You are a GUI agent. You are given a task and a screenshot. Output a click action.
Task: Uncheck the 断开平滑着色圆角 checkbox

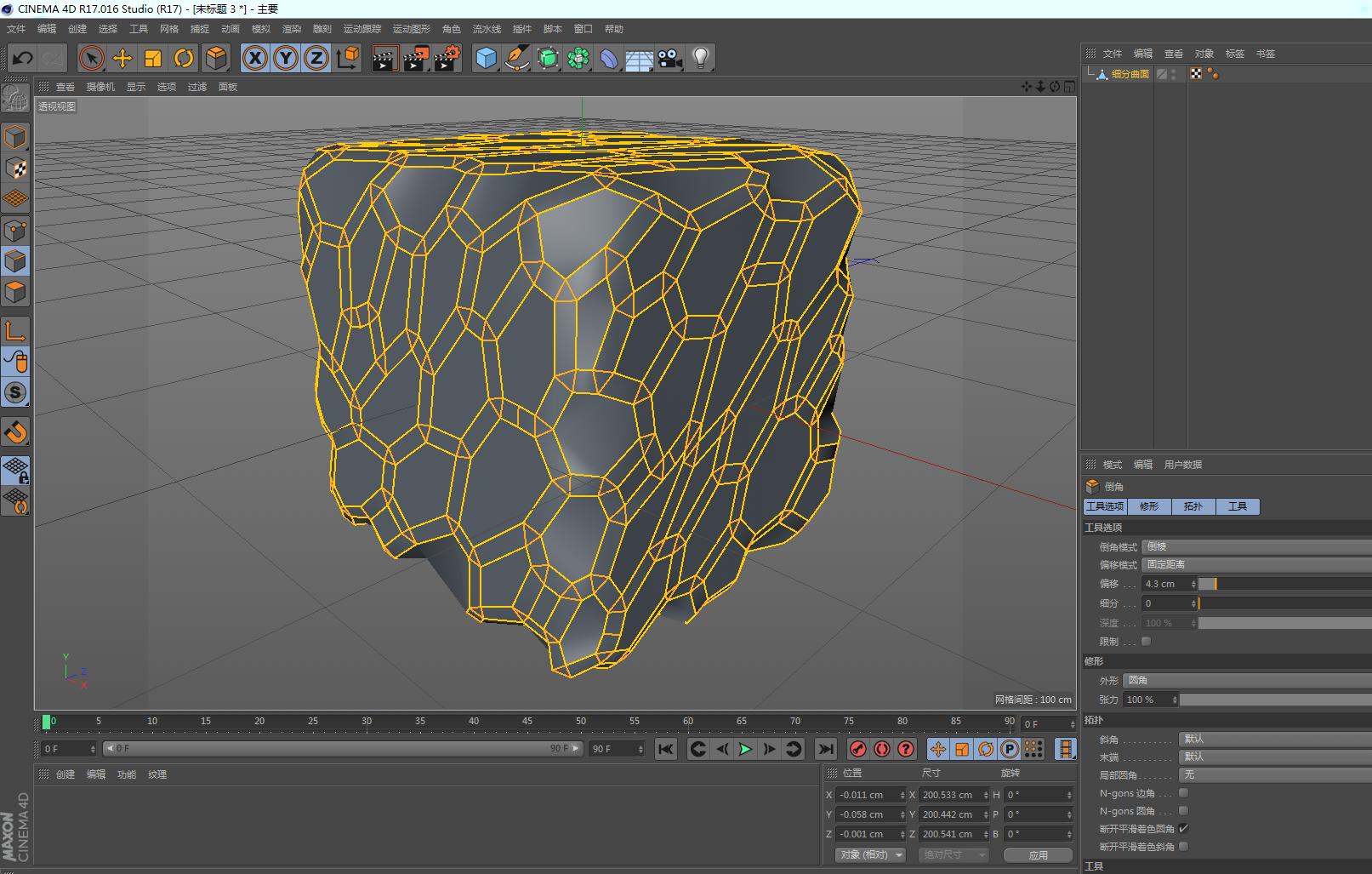tap(1184, 828)
